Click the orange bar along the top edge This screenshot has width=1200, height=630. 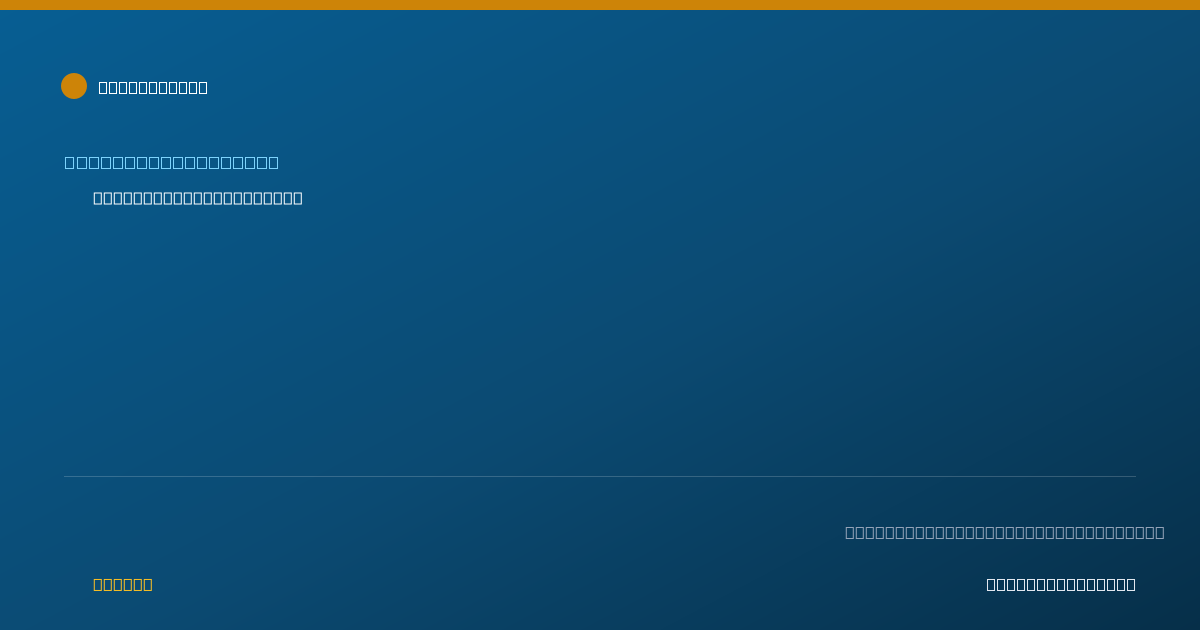click(x=600, y=5)
